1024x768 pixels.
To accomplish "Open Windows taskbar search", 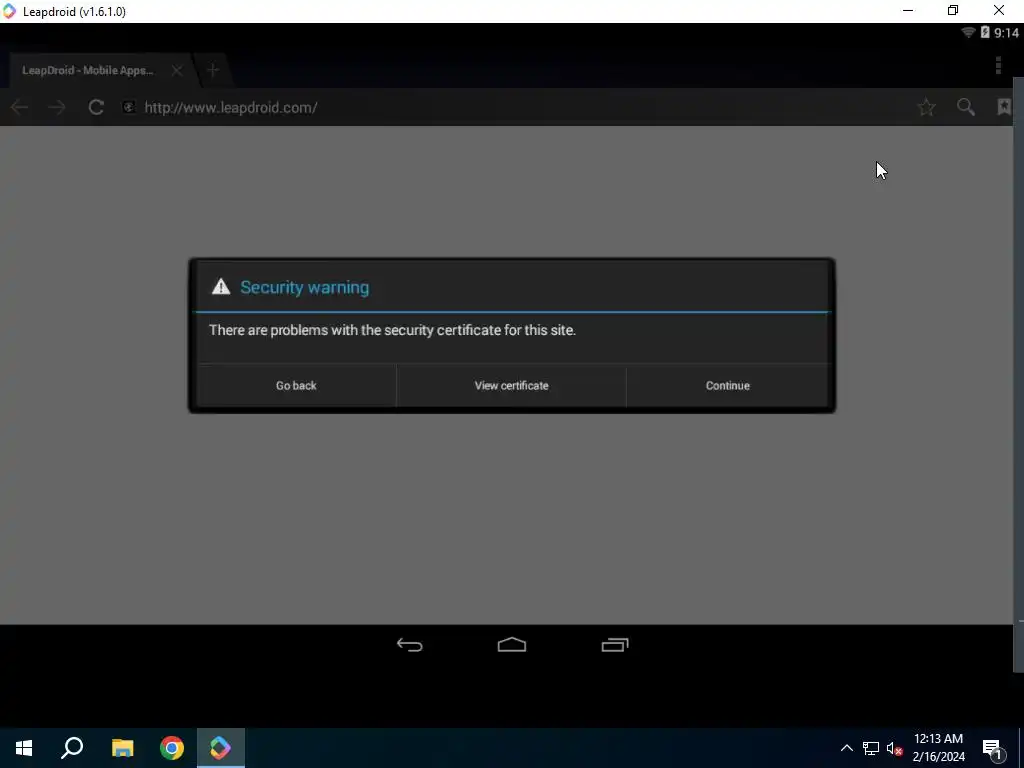I will click(x=72, y=748).
